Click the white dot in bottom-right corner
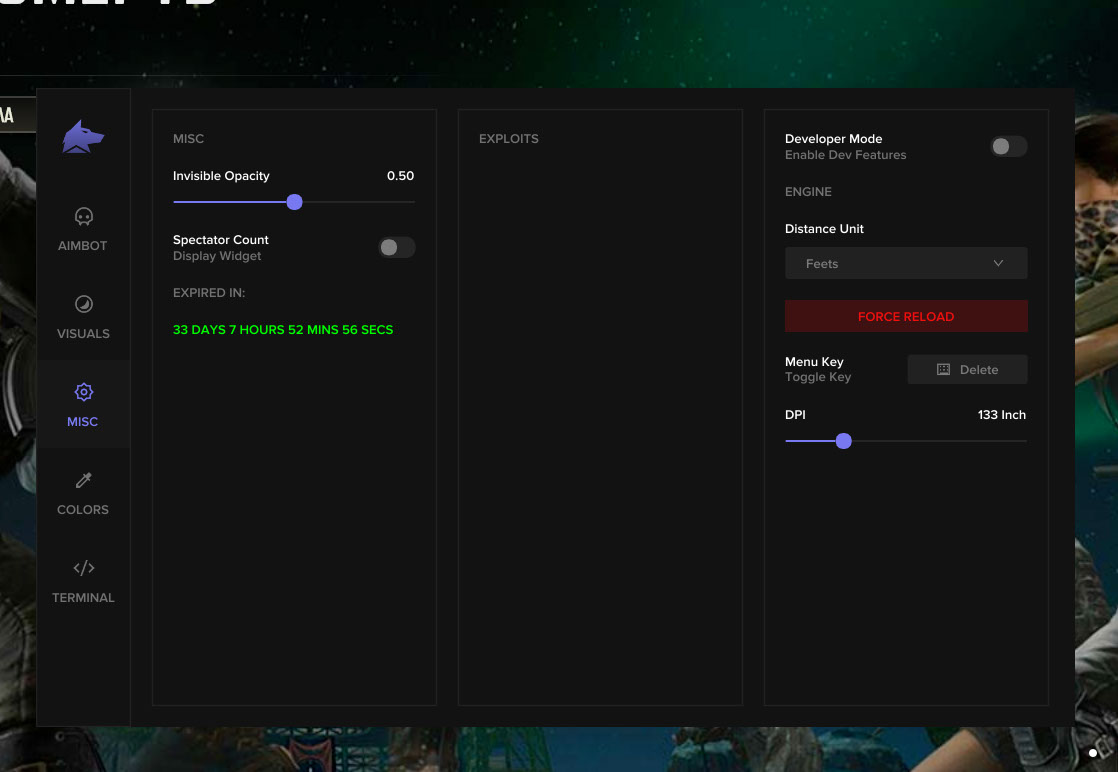Viewport: 1118px width, 772px height. pyautogui.click(x=1093, y=753)
